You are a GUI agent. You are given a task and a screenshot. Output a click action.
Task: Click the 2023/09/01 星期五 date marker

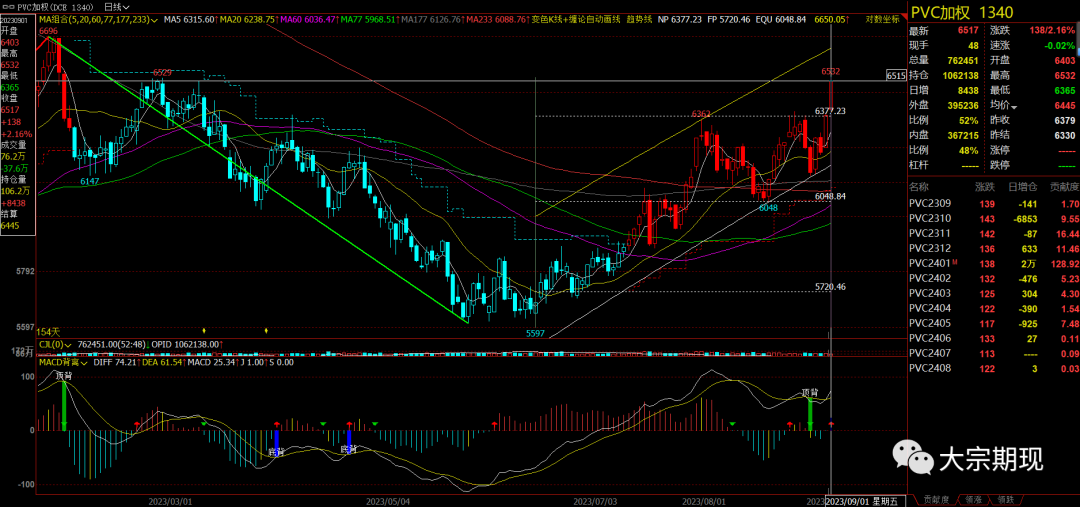[x=863, y=499]
